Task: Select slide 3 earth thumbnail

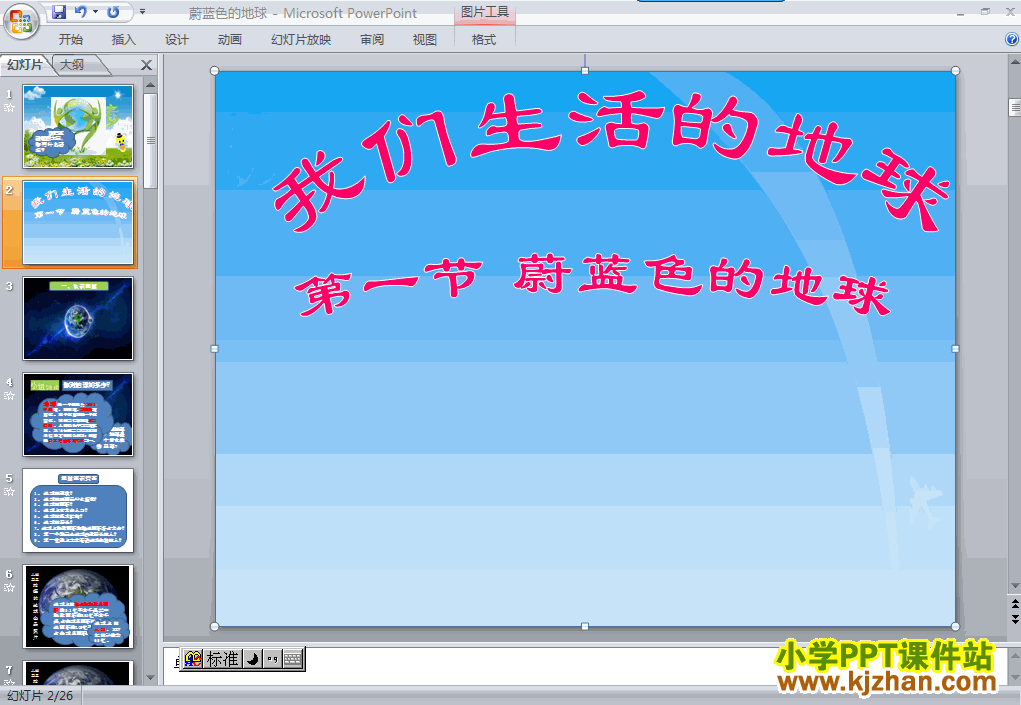Action: click(78, 318)
